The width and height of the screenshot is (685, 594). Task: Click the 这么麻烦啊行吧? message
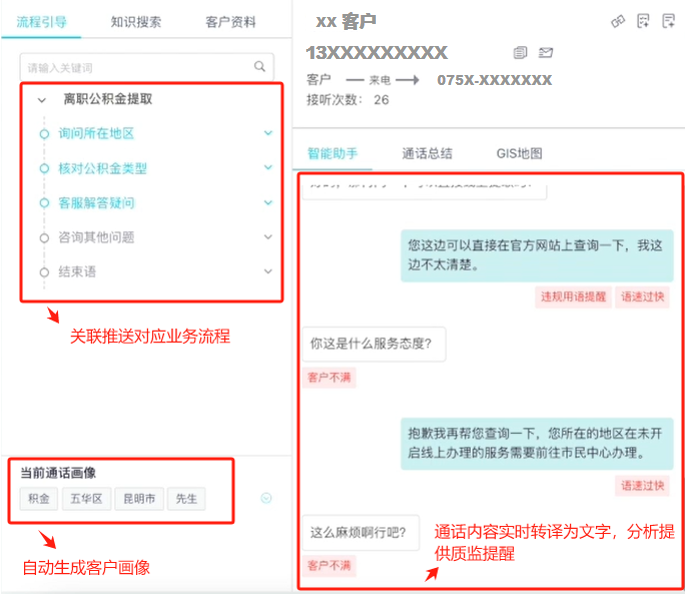click(361, 532)
